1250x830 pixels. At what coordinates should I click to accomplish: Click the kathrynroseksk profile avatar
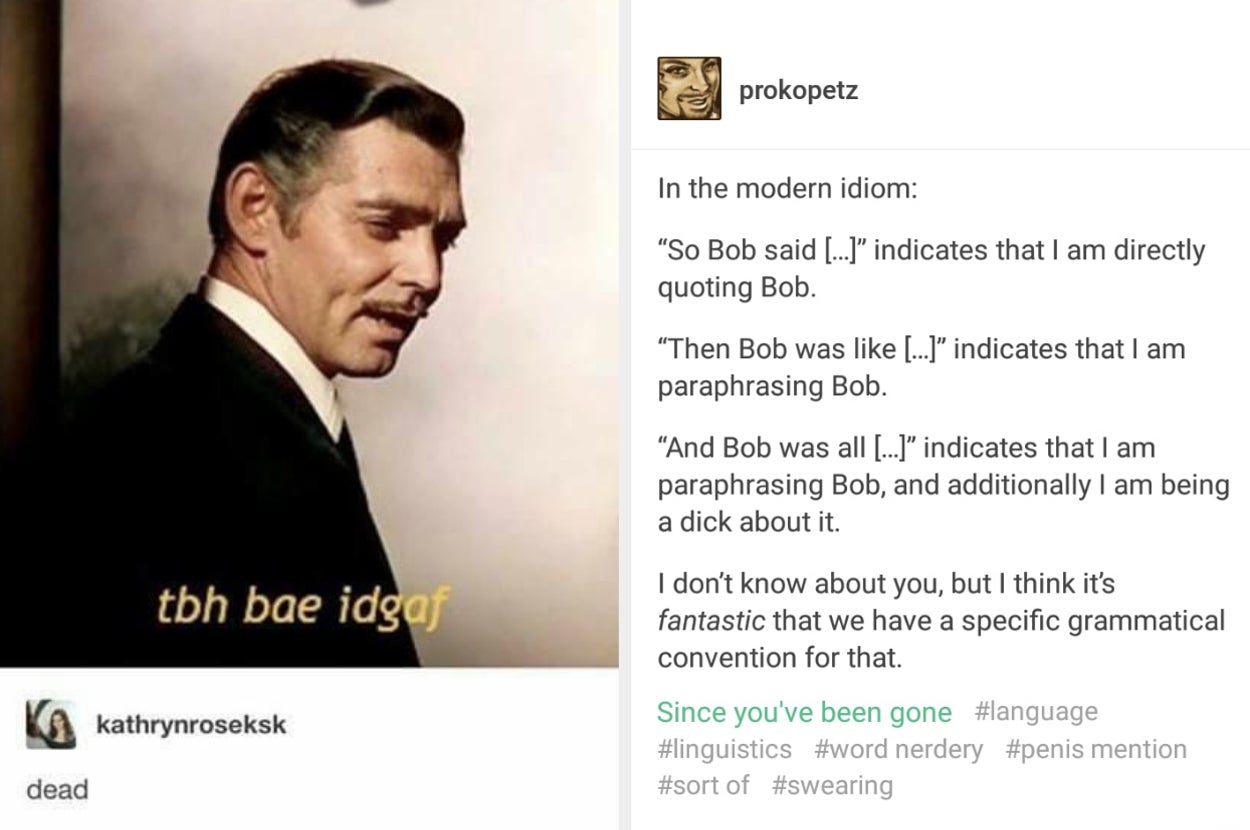51,723
